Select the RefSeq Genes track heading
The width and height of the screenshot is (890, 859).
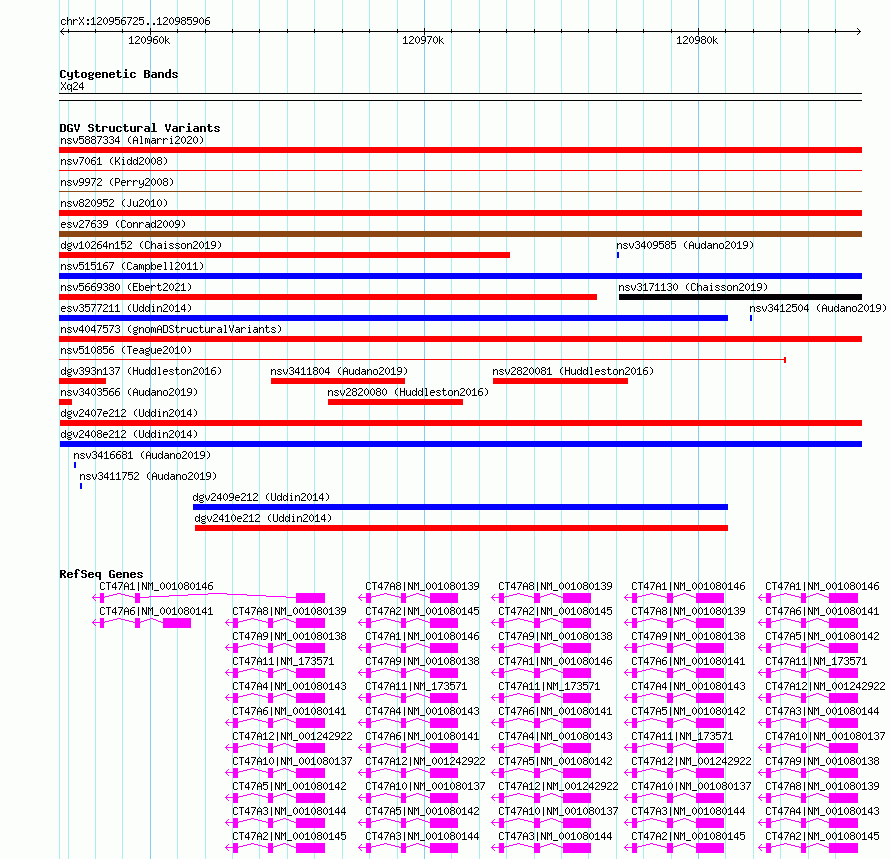coord(101,573)
